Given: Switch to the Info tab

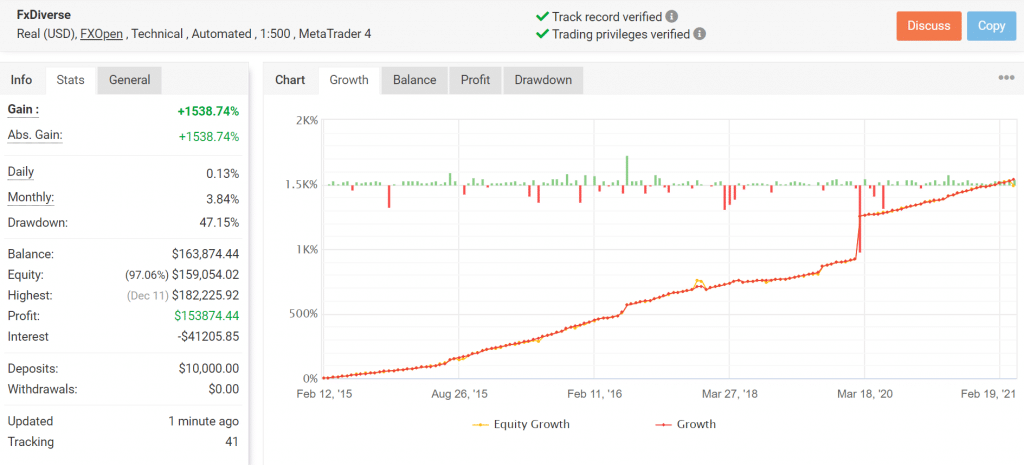Looking at the screenshot, I should (21, 80).
